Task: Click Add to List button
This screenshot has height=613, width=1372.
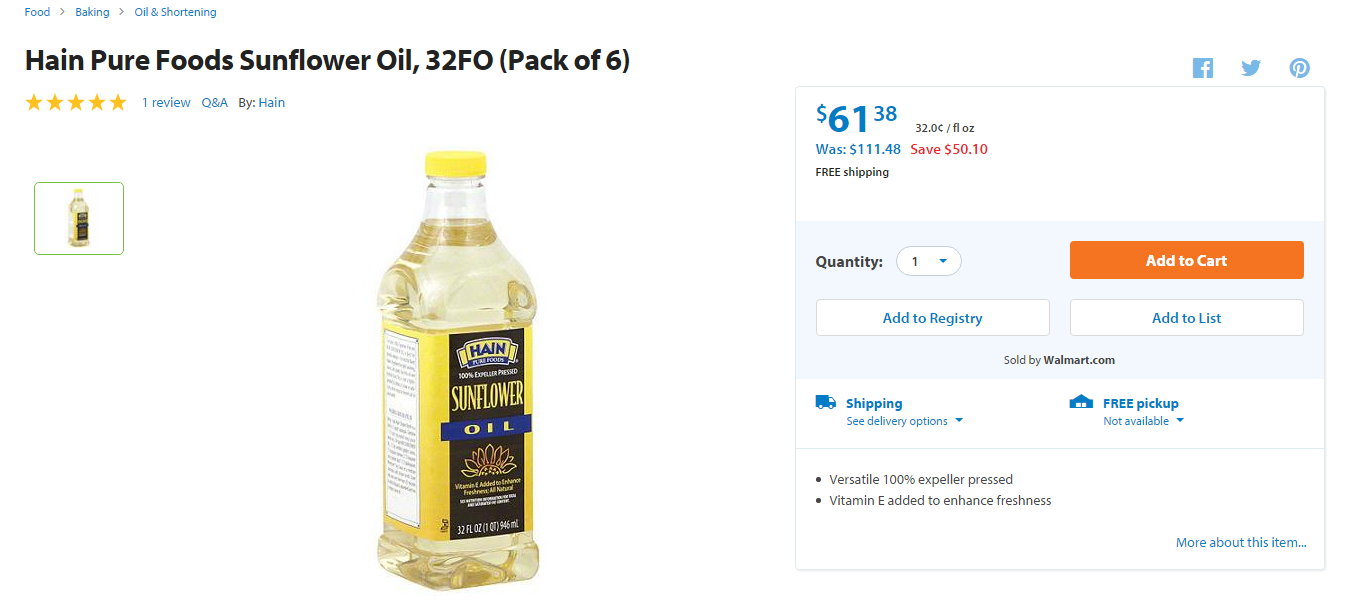Action: (1186, 318)
